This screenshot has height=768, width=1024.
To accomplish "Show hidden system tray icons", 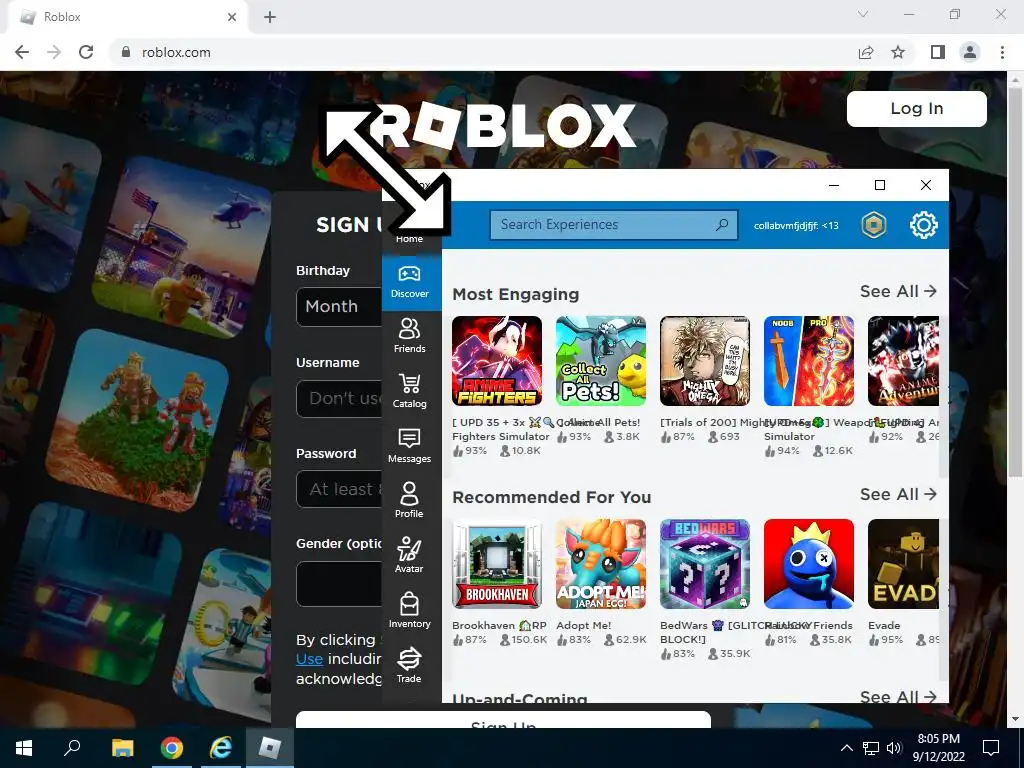I will tap(846, 748).
